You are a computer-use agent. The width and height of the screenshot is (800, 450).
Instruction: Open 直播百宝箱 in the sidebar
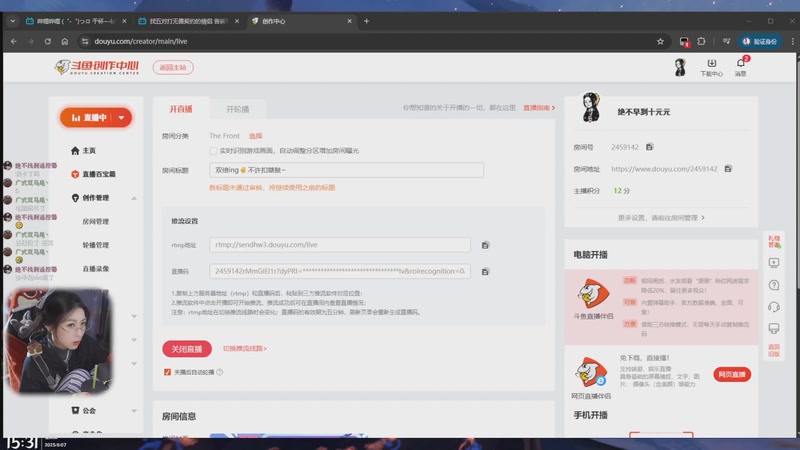click(x=93, y=174)
